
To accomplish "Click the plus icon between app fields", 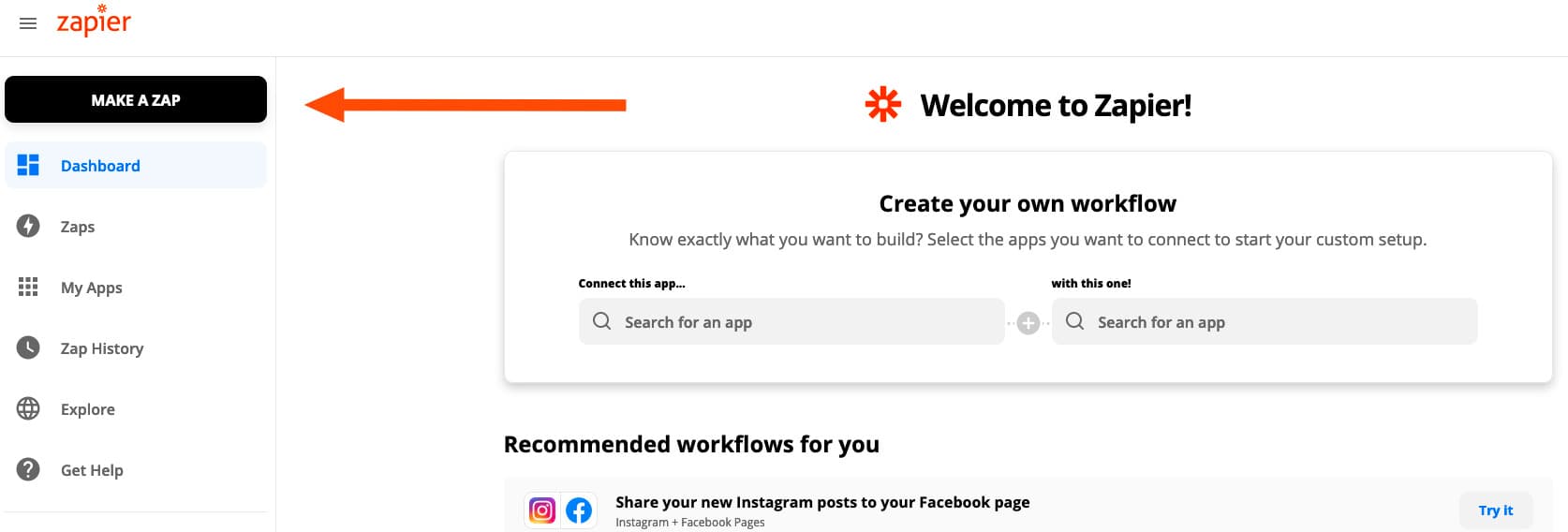I will [1028, 323].
